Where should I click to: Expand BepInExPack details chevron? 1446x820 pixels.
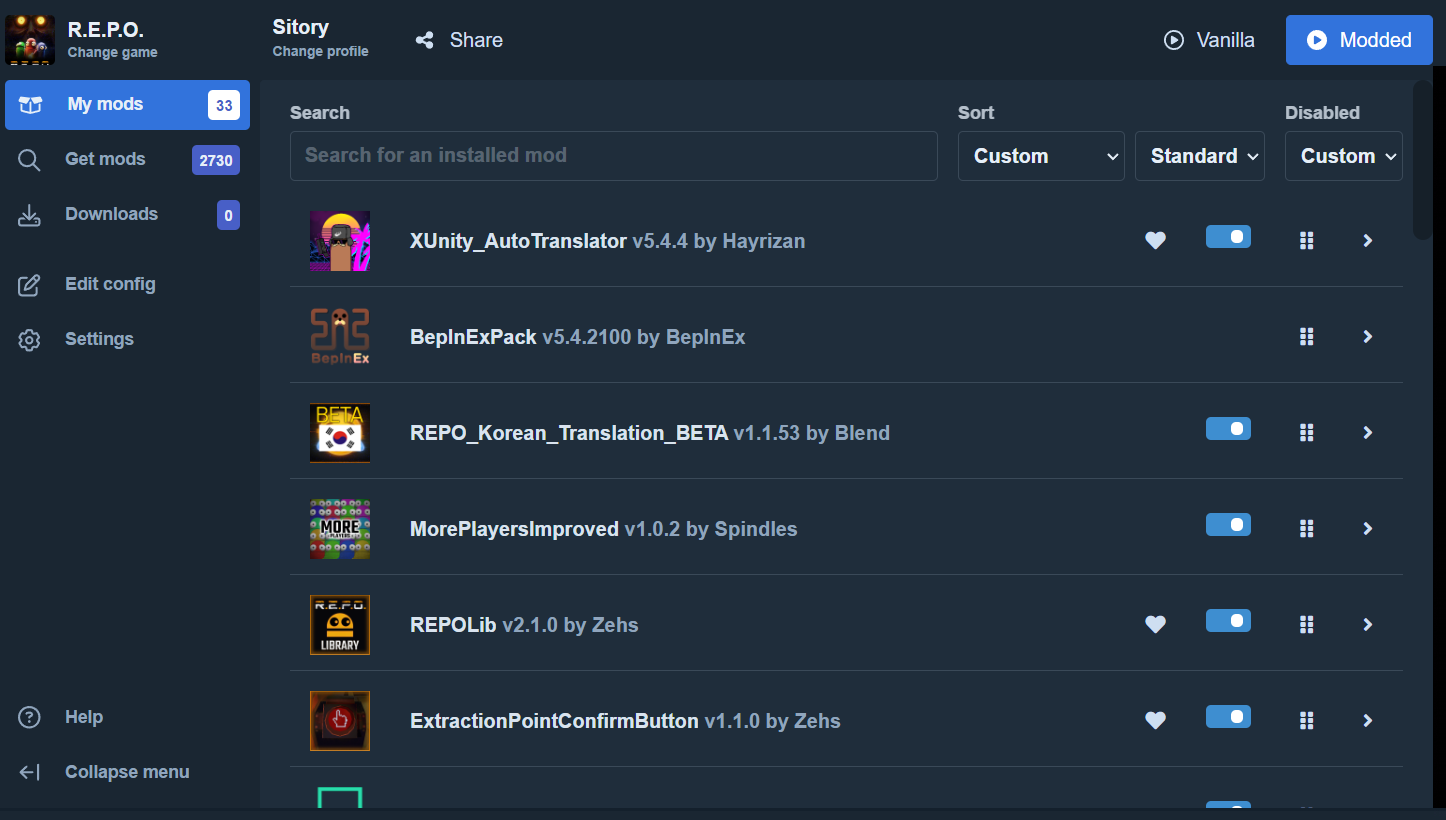(1368, 336)
